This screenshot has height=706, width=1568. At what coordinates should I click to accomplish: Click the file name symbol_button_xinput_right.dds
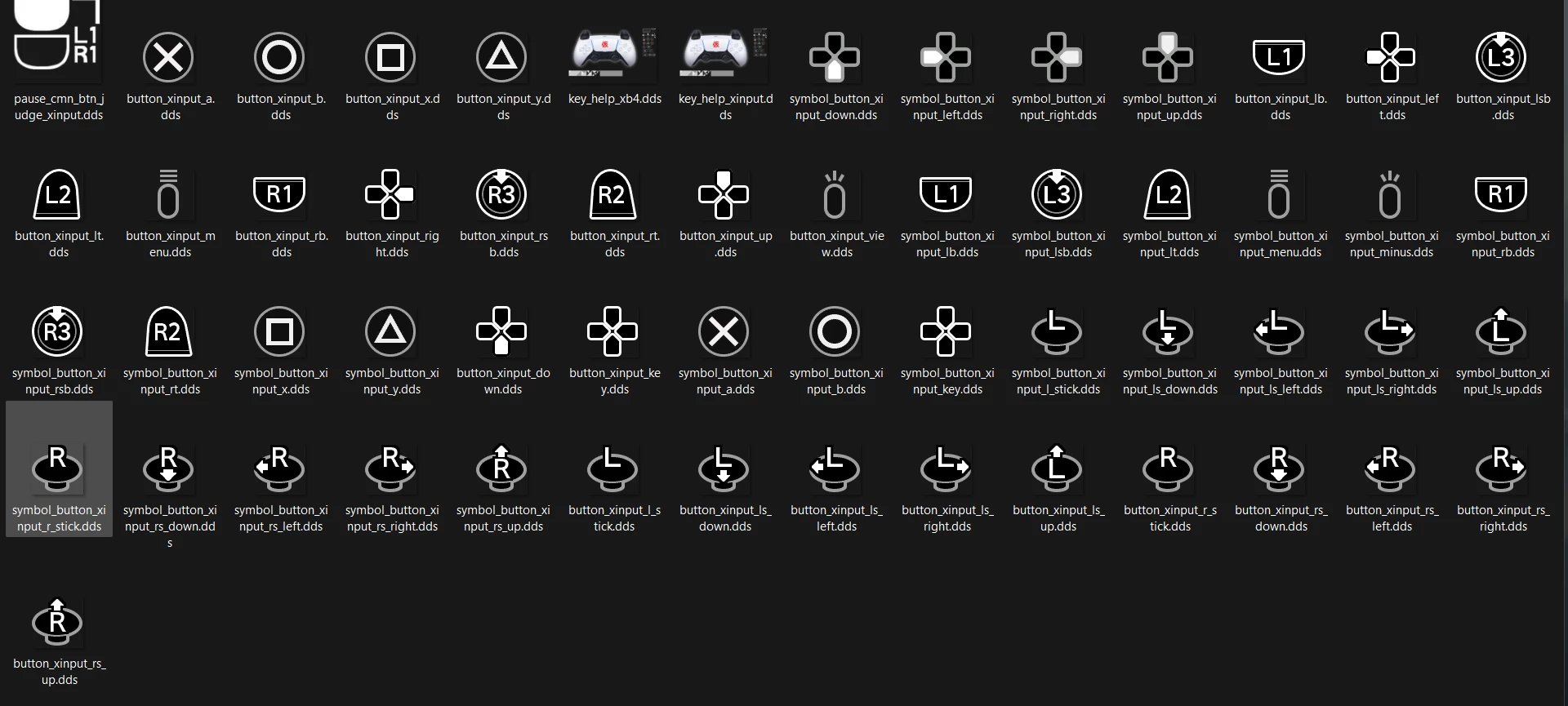pos(1058,107)
